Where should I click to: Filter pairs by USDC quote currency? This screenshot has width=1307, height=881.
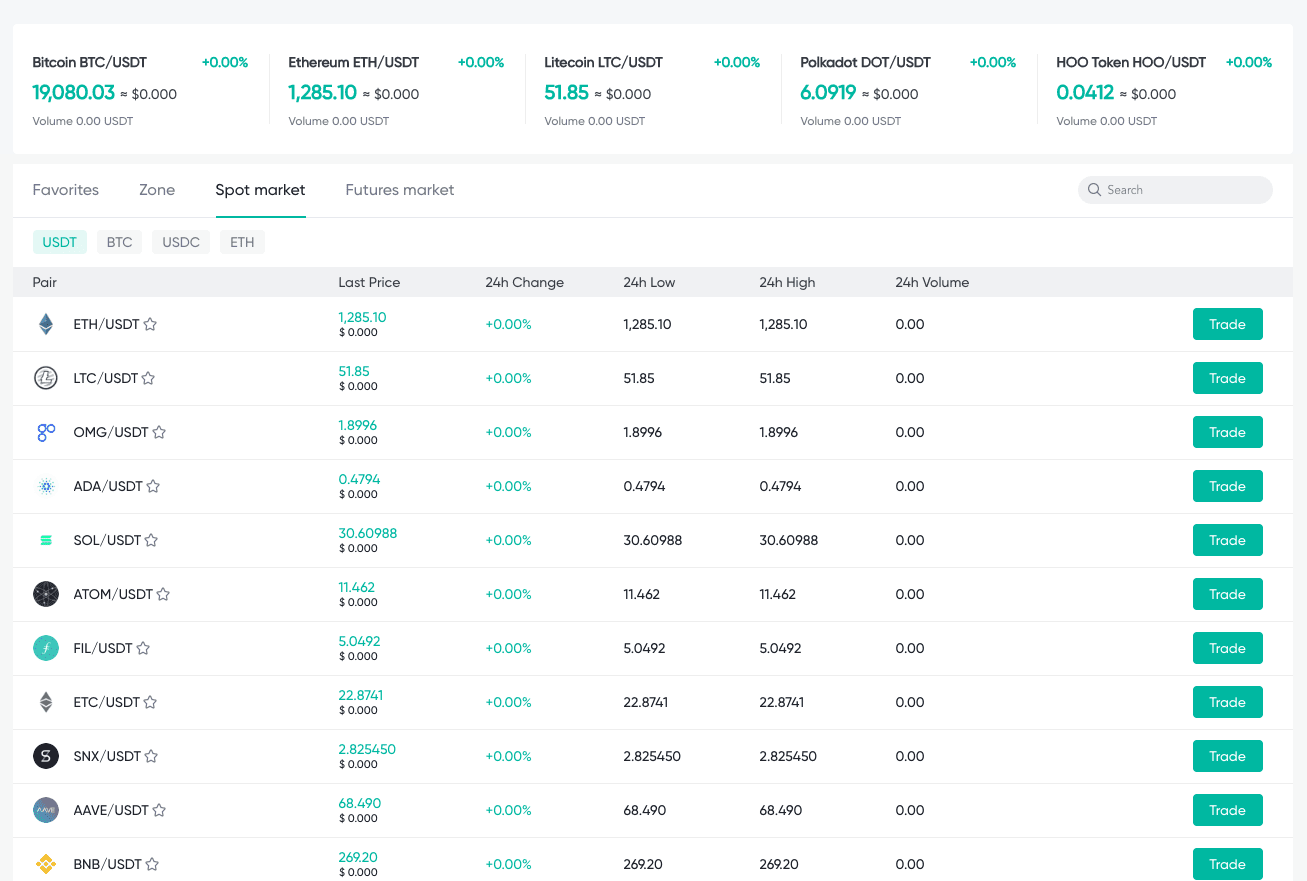[x=181, y=242]
